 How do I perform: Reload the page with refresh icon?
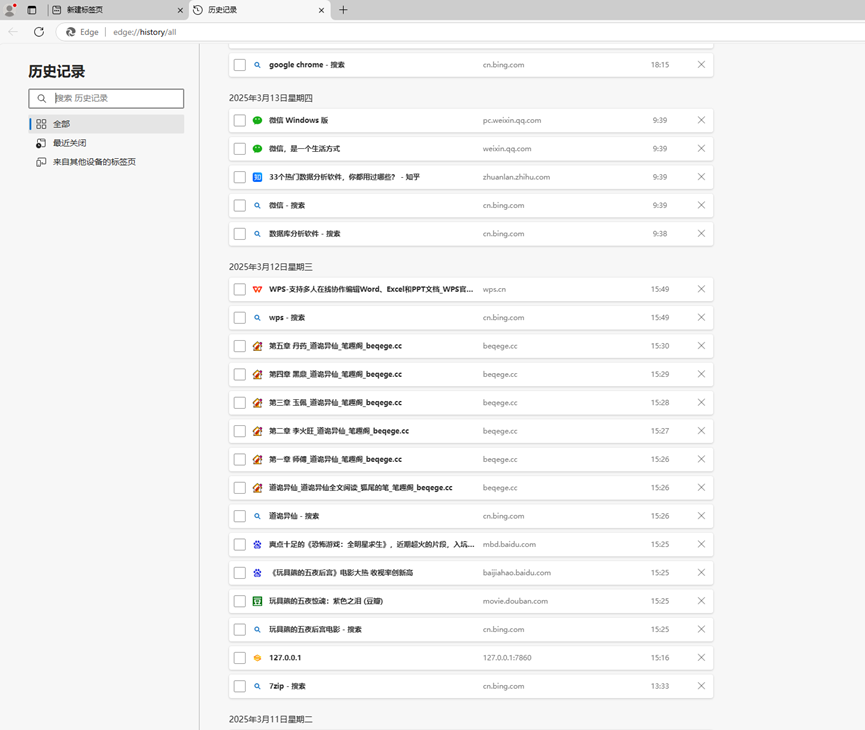pos(39,32)
